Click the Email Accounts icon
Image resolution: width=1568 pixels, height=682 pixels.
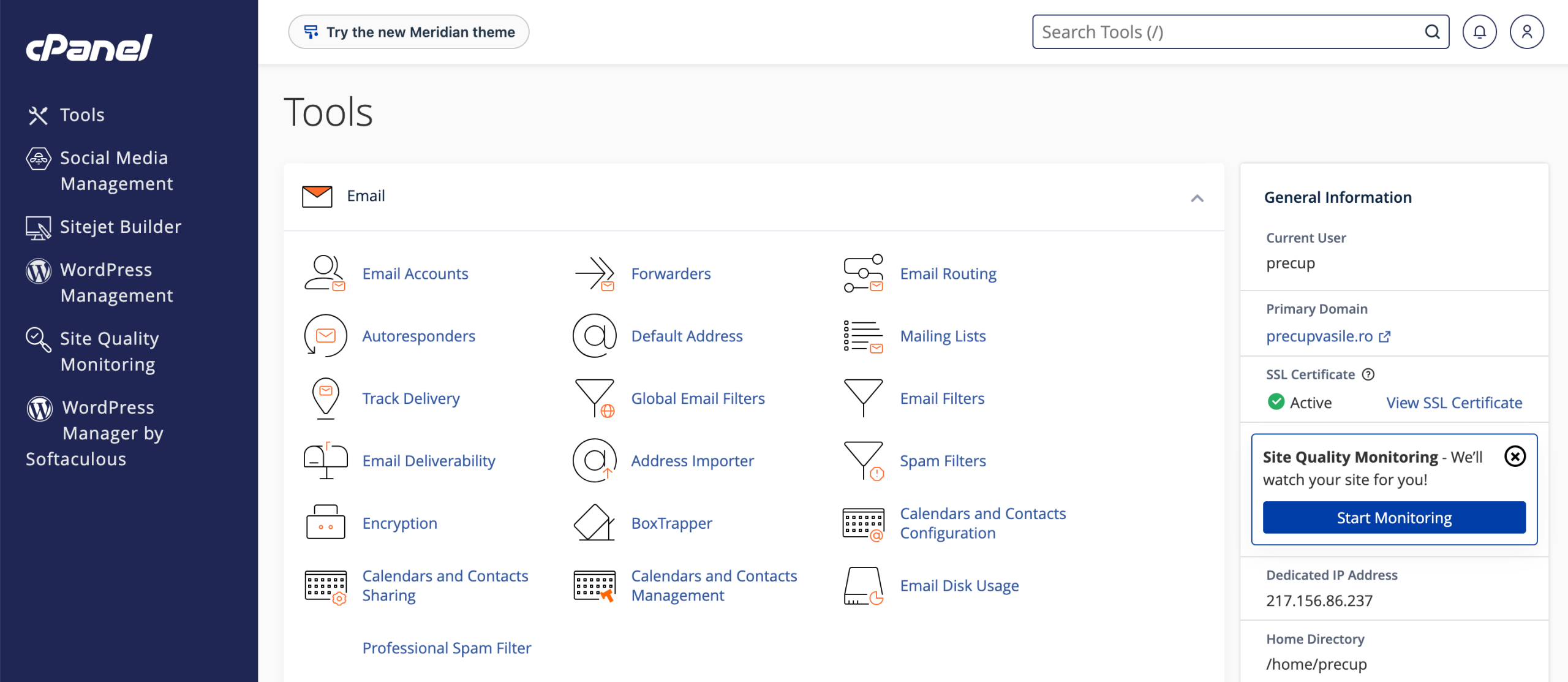(x=325, y=273)
